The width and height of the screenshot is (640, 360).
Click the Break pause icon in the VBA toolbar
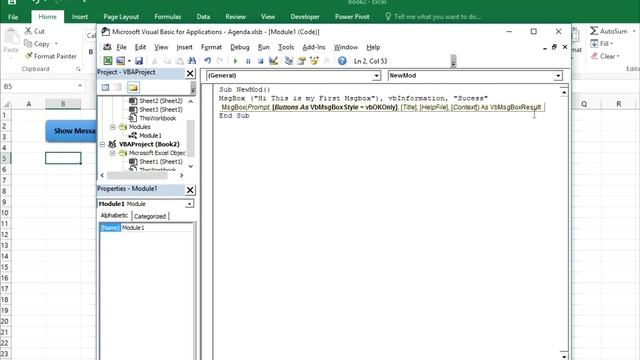(x=248, y=61)
